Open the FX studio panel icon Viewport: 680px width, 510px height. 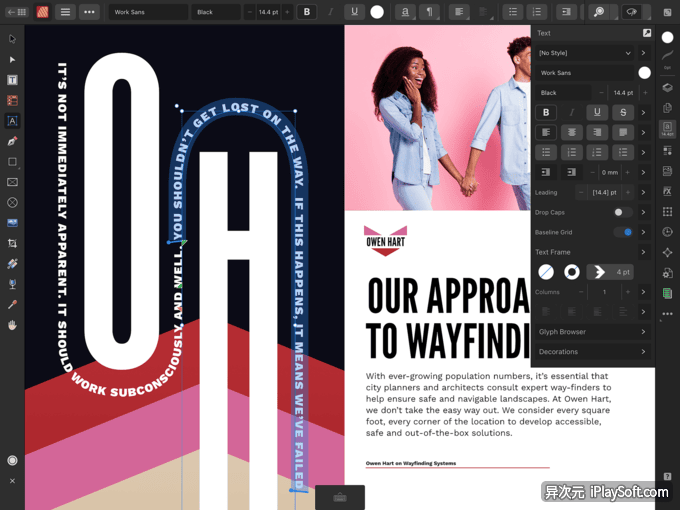pyautogui.click(x=667, y=190)
